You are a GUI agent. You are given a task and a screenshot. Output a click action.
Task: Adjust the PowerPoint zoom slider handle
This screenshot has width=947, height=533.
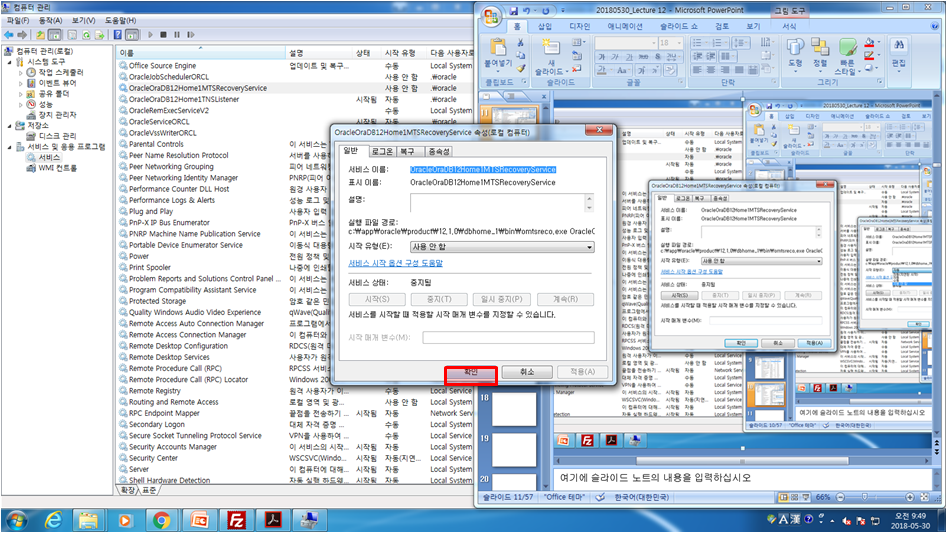[x=865, y=497]
